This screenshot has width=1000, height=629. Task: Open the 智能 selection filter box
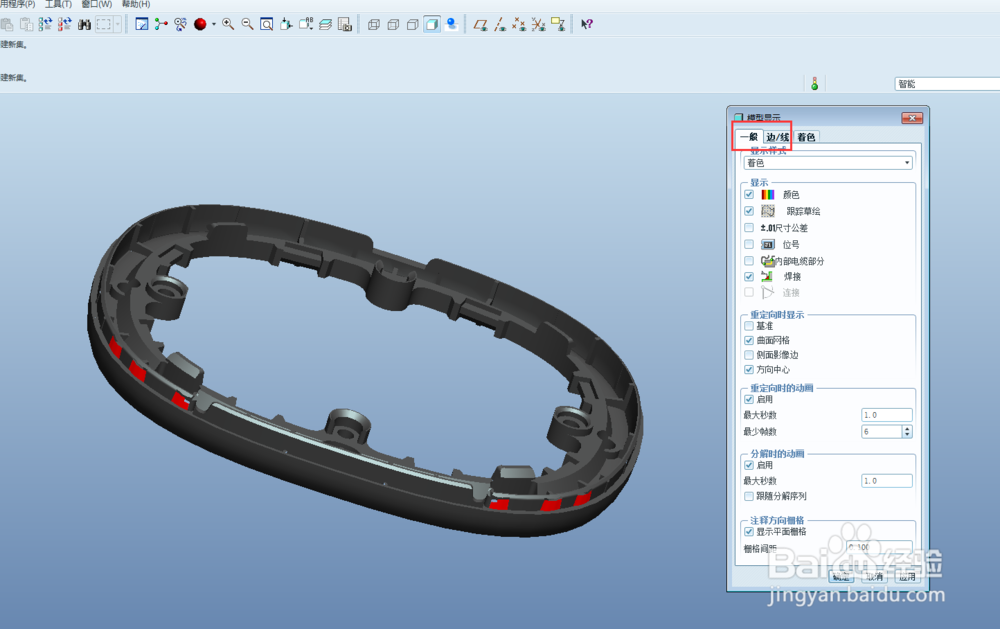947,84
